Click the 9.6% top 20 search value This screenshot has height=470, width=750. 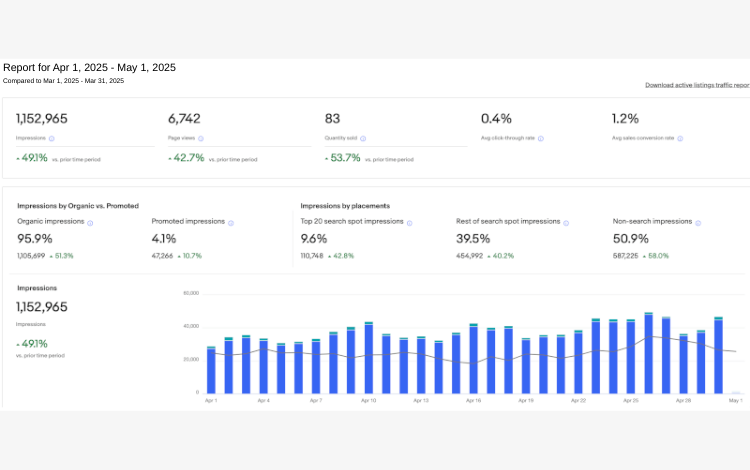tap(314, 239)
